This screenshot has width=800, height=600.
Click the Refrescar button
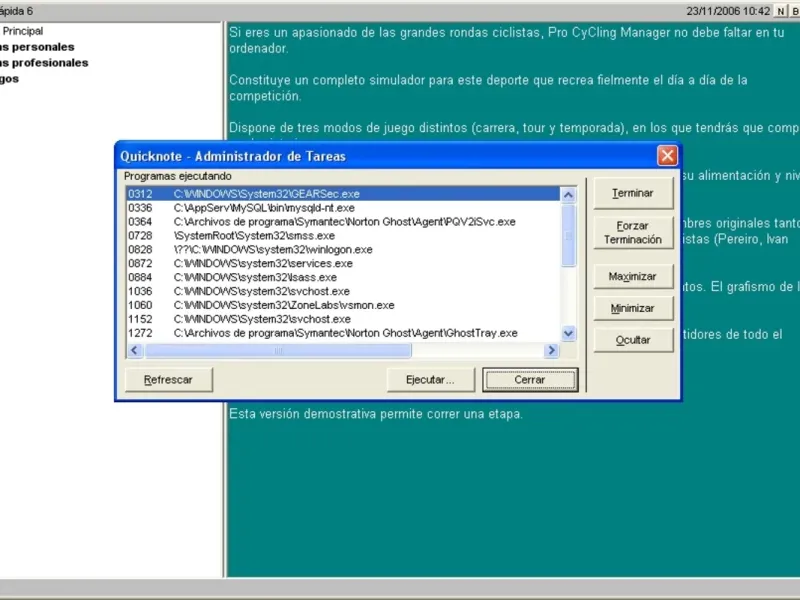tap(168, 380)
